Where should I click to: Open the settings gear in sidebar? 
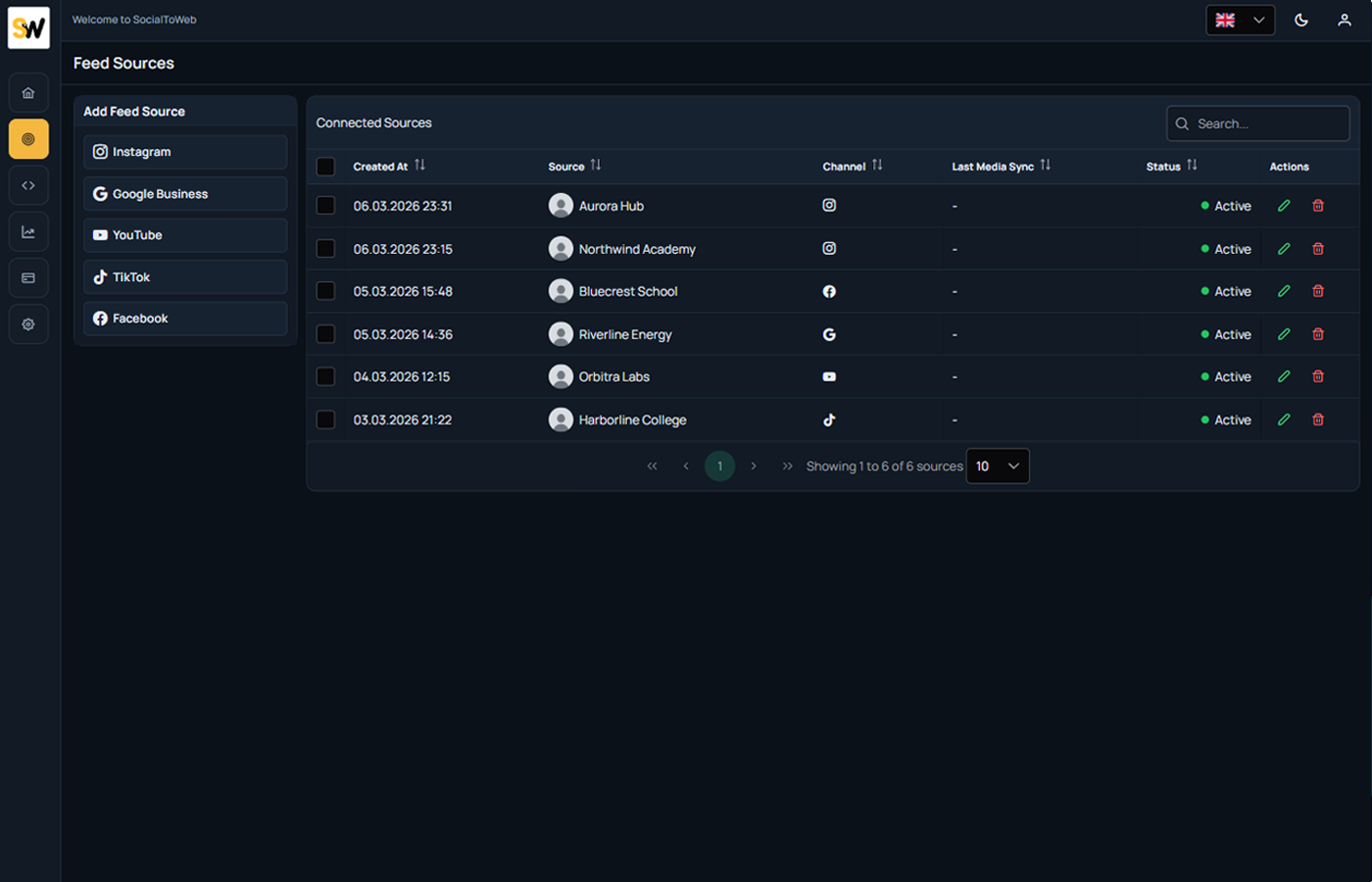click(28, 323)
